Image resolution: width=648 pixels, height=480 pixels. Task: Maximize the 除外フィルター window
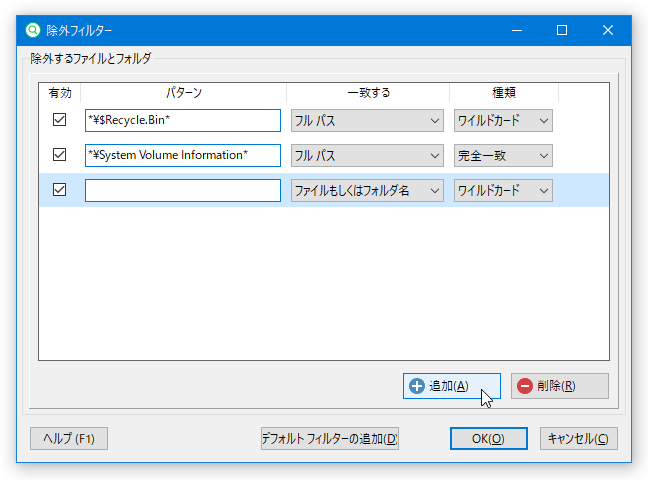coord(562,30)
